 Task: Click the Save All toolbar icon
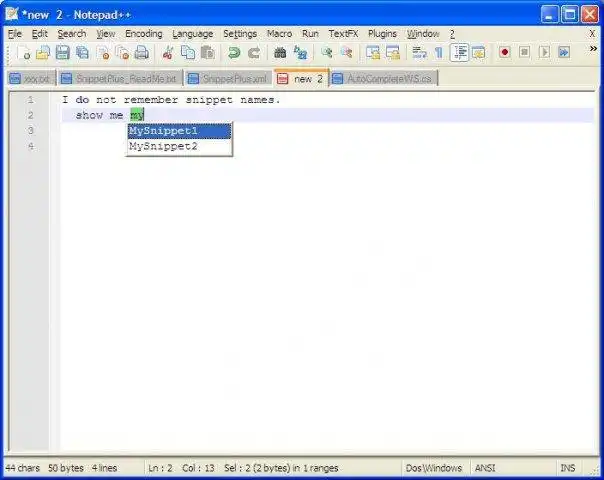coord(82,52)
